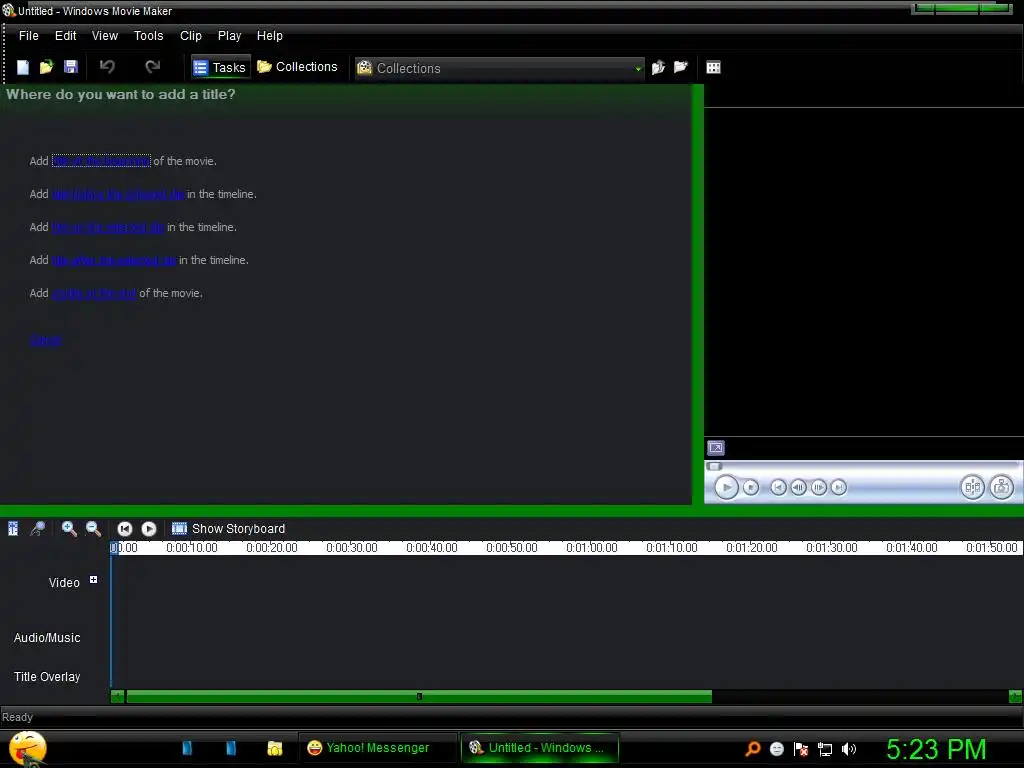1024x768 pixels.
Task: Click the timeline horizontal scrollbar thumb
Action: [419, 697]
